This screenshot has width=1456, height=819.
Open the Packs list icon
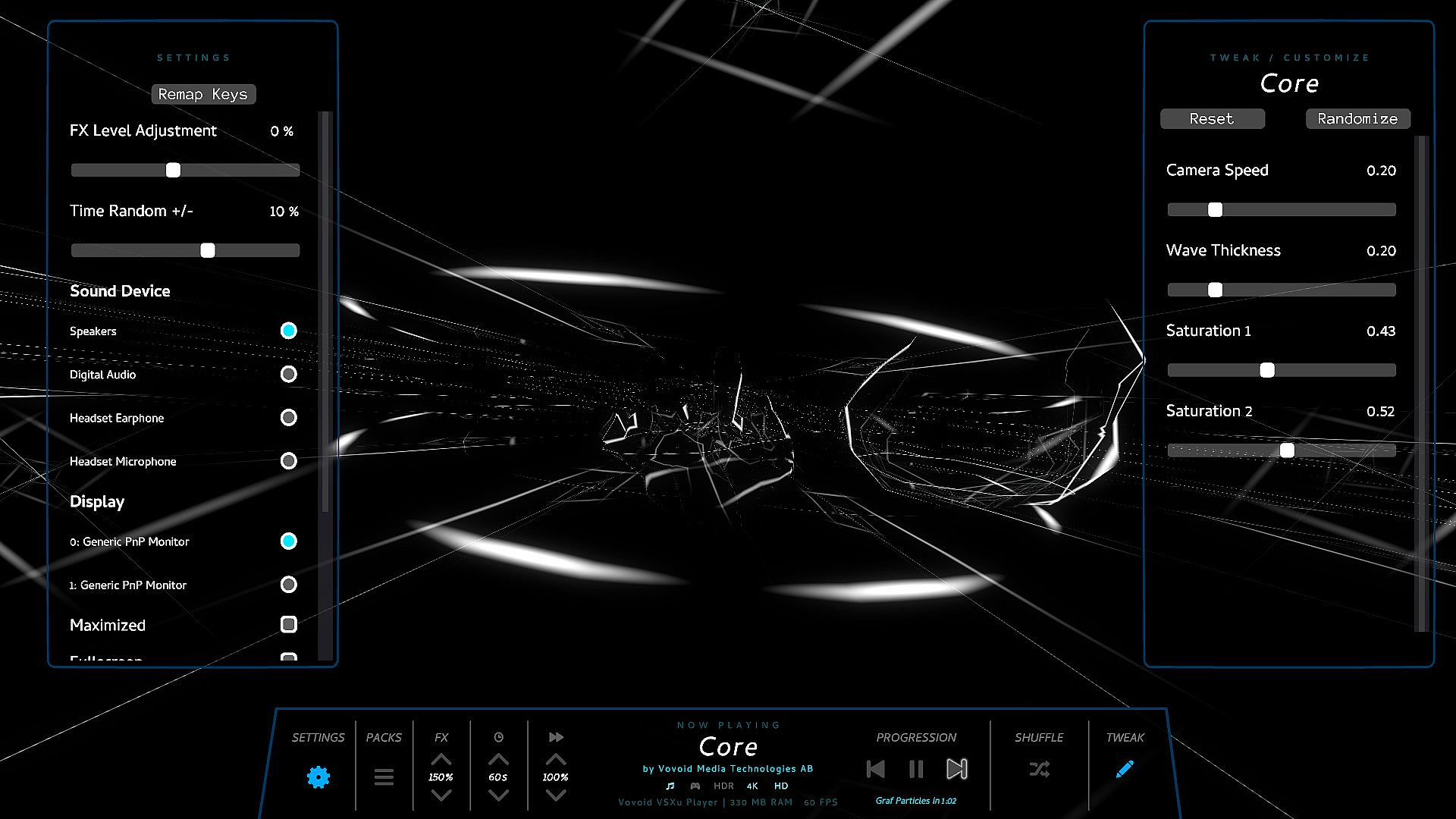pos(384,777)
